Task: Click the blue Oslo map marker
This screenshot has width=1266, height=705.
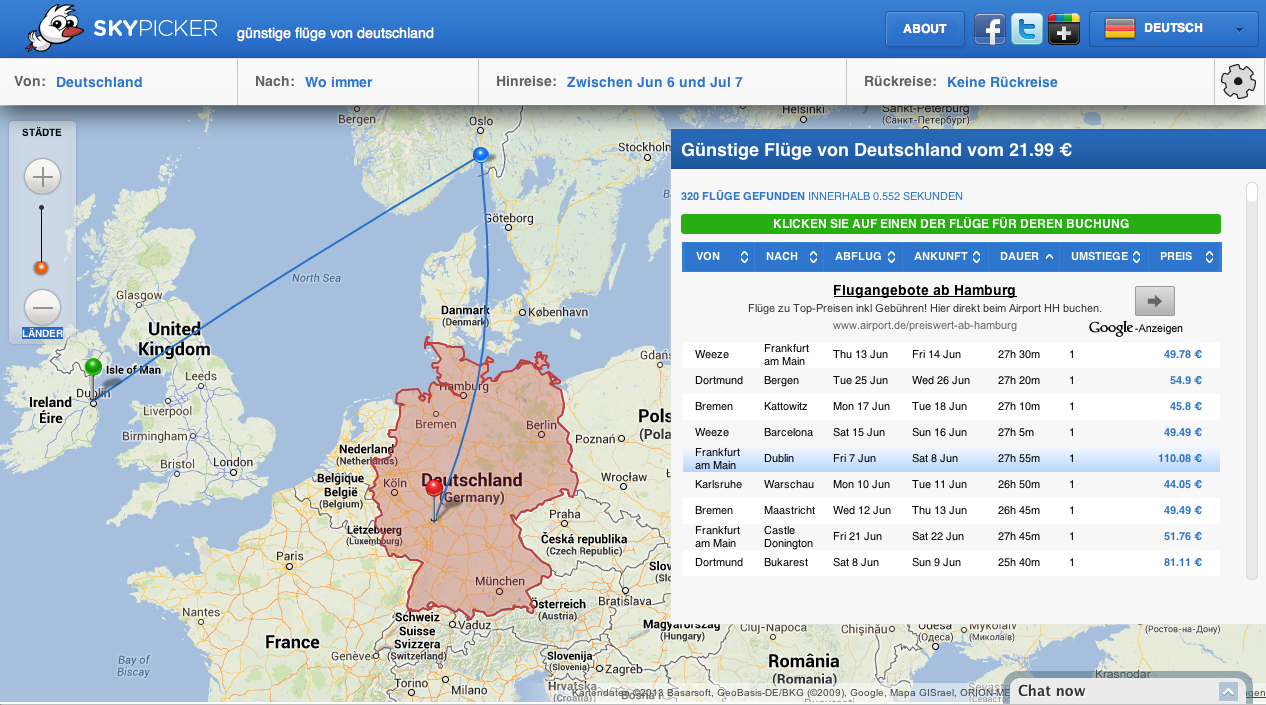Action: pos(481,154)
